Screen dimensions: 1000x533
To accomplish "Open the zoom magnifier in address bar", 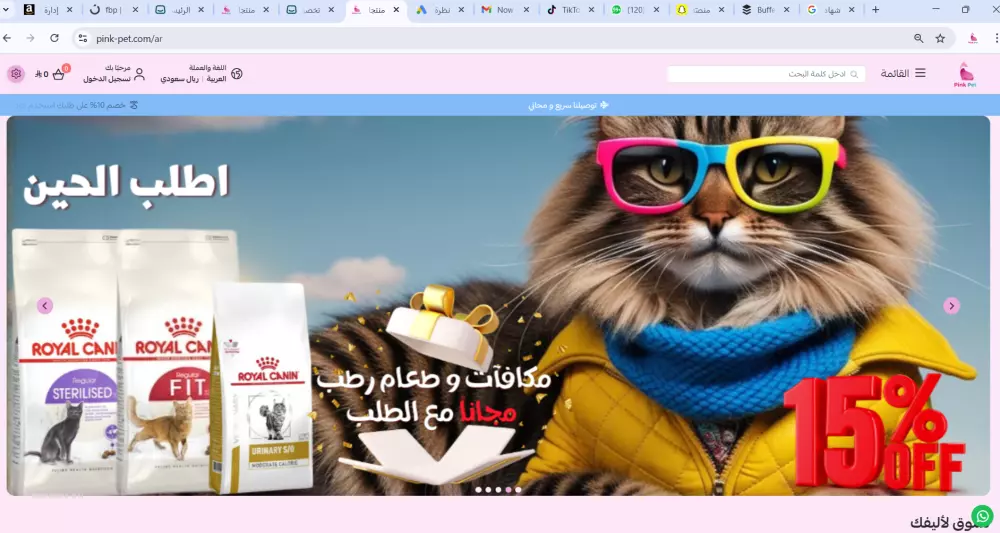I will [918, 38].
